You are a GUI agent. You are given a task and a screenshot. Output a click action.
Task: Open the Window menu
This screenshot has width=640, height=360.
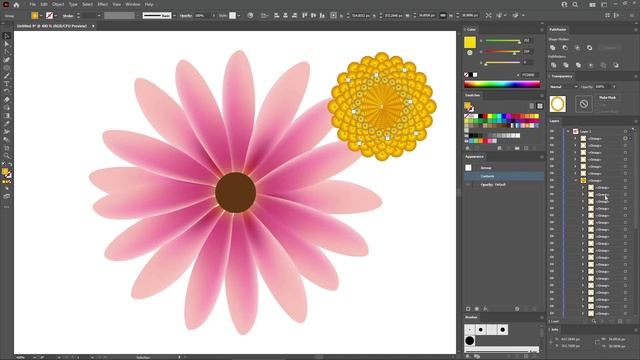point(133,4)
